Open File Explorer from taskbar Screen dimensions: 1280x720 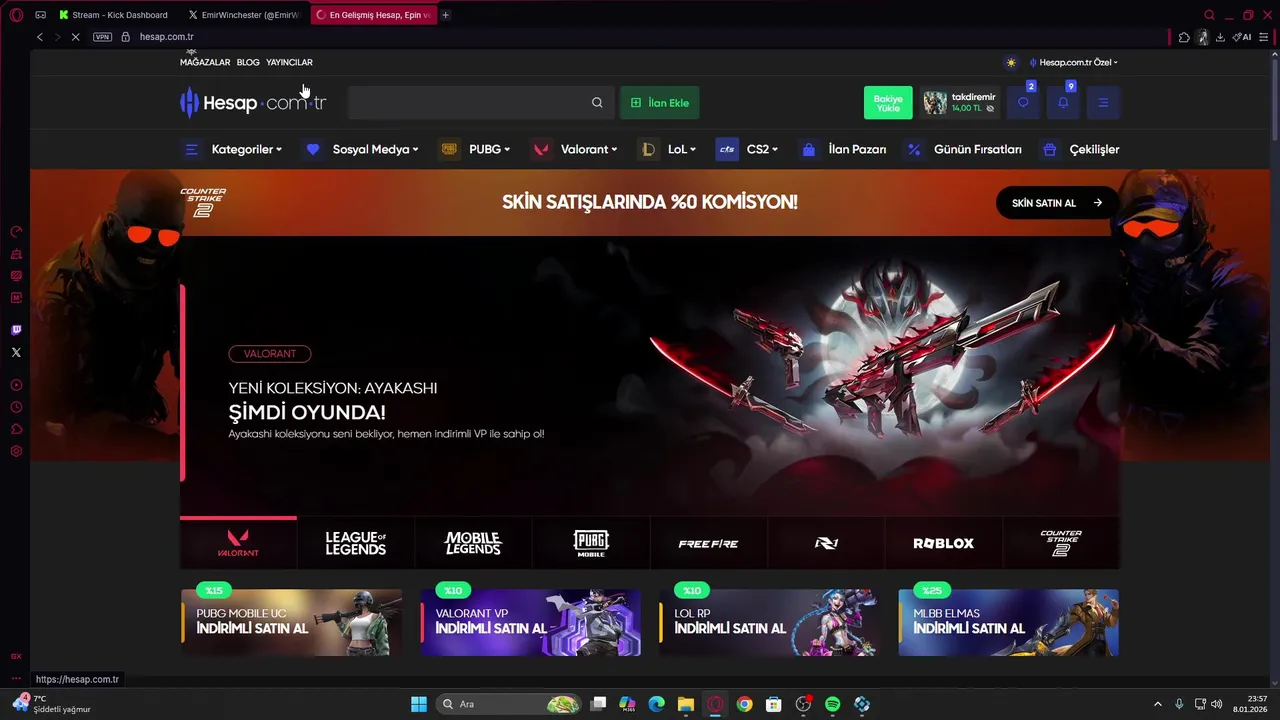(686, 704)
